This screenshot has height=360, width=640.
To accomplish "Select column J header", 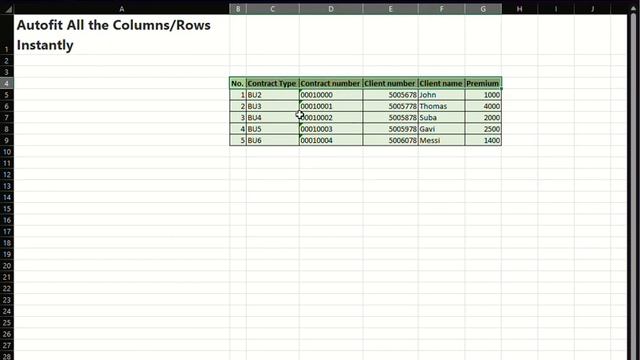I will coord(592,9).
